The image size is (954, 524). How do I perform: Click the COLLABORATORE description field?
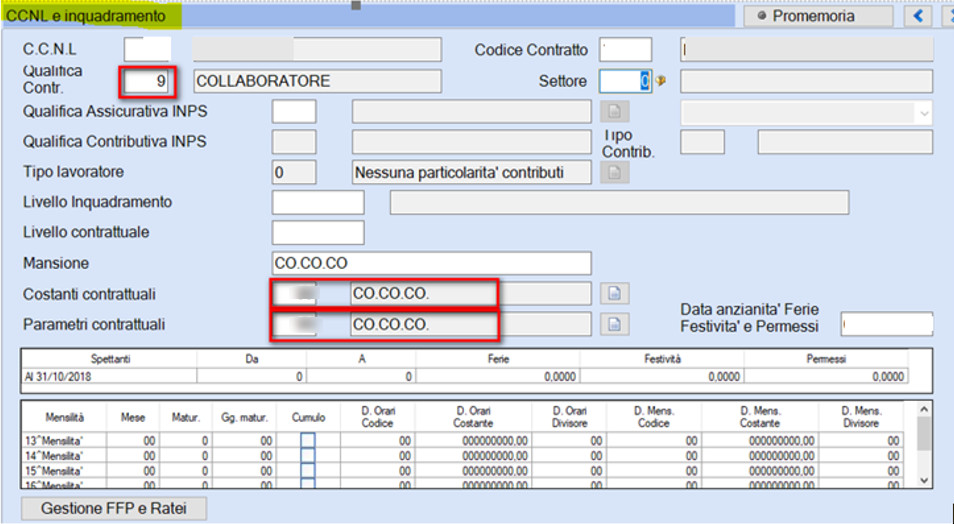point(318,81)
